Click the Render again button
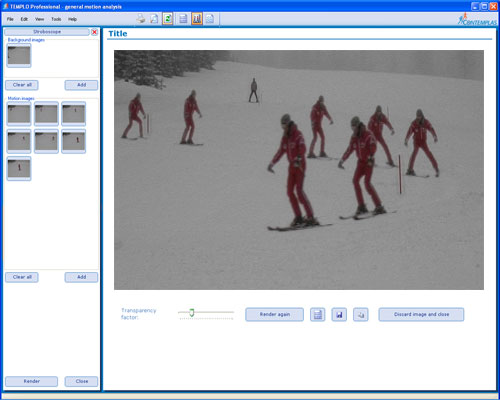This screenshot has height=400, width=500. 275,314
